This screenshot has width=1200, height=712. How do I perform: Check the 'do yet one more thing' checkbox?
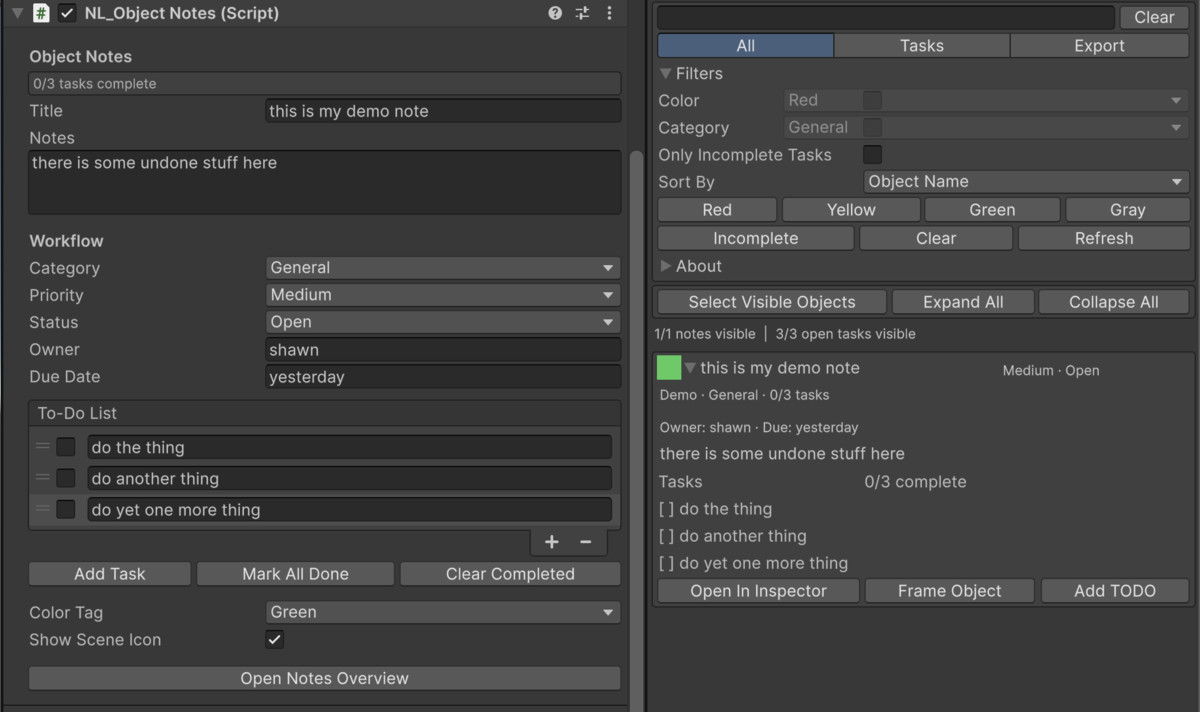pyautogui.click(x=66, y=509)
